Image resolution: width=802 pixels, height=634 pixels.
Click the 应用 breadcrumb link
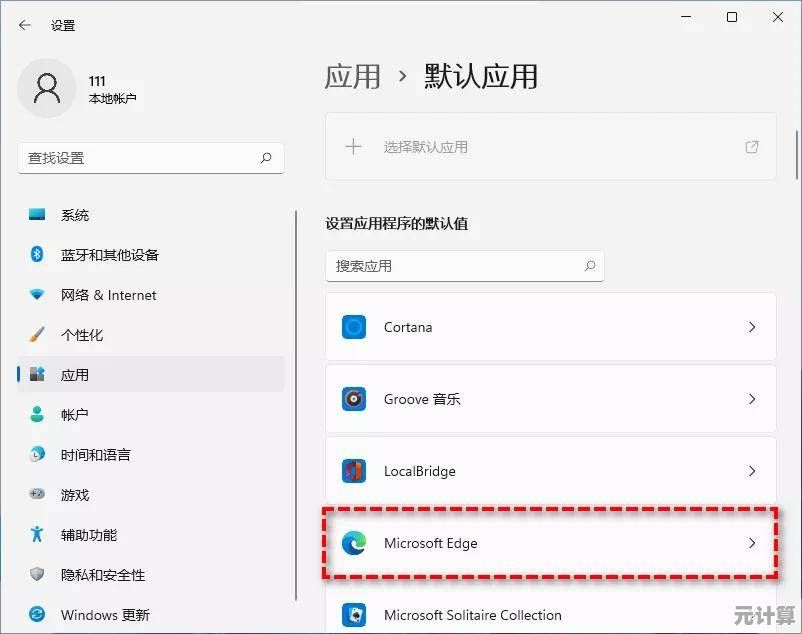point(352,76)
